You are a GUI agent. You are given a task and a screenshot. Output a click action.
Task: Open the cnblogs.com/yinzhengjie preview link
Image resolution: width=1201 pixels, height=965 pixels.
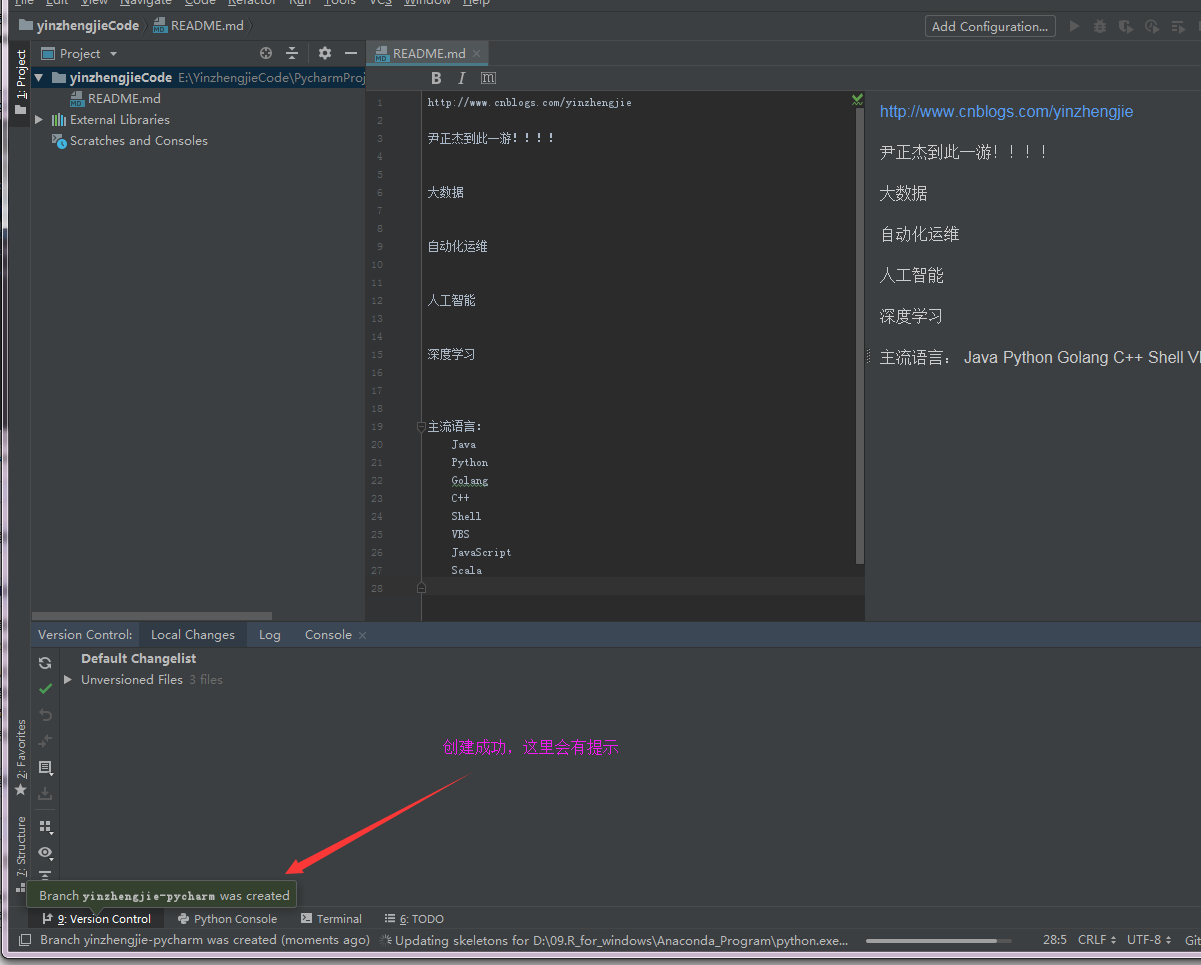click(1006, 112)
